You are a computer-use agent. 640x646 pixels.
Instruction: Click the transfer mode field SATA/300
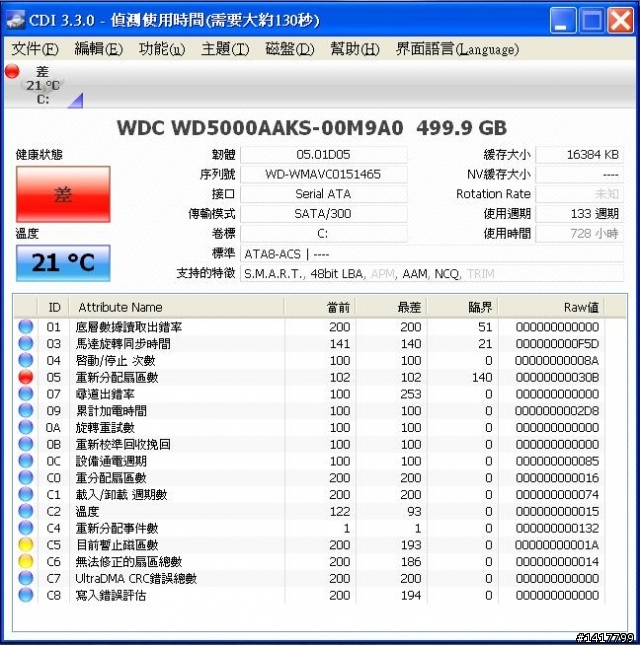[x=324, y=214]
